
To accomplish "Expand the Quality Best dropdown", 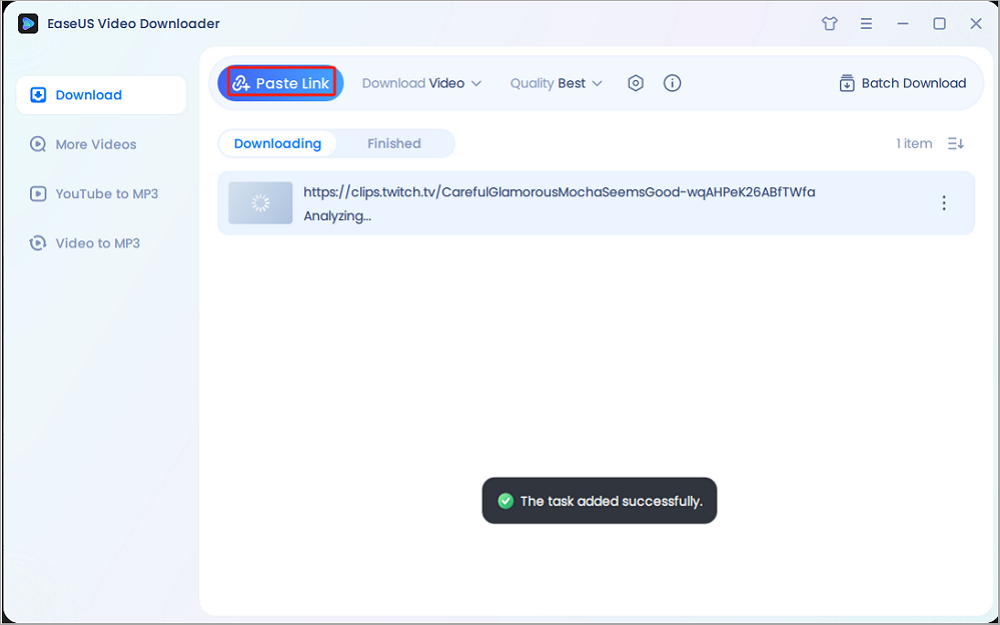I will tap(556, 83).
